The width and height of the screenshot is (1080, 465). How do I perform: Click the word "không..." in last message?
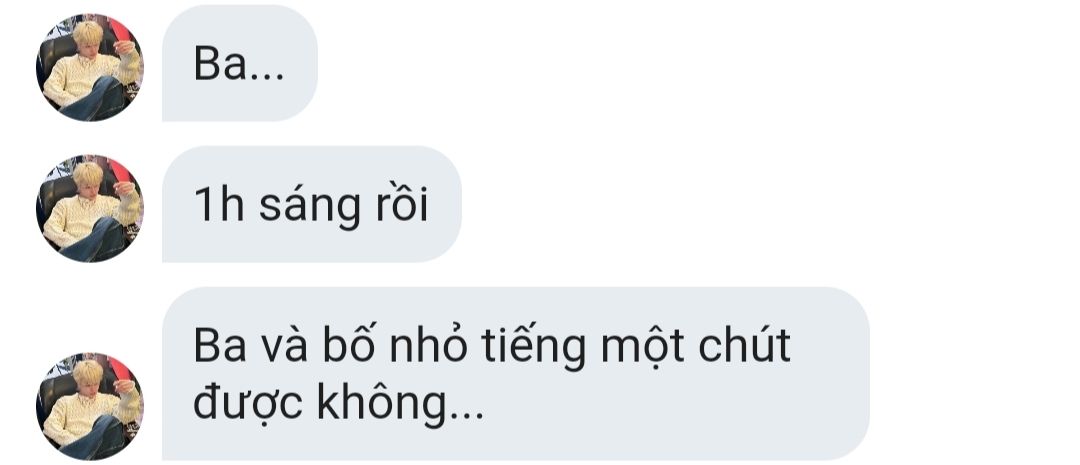pos(401,404)
